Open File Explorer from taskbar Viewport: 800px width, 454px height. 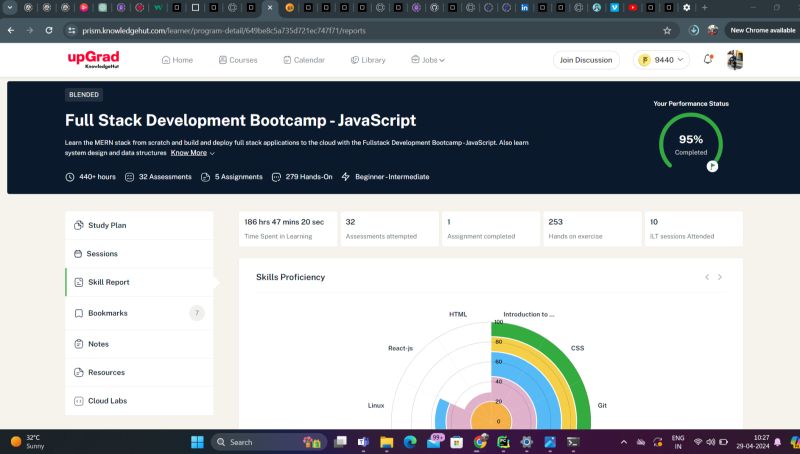386,442
